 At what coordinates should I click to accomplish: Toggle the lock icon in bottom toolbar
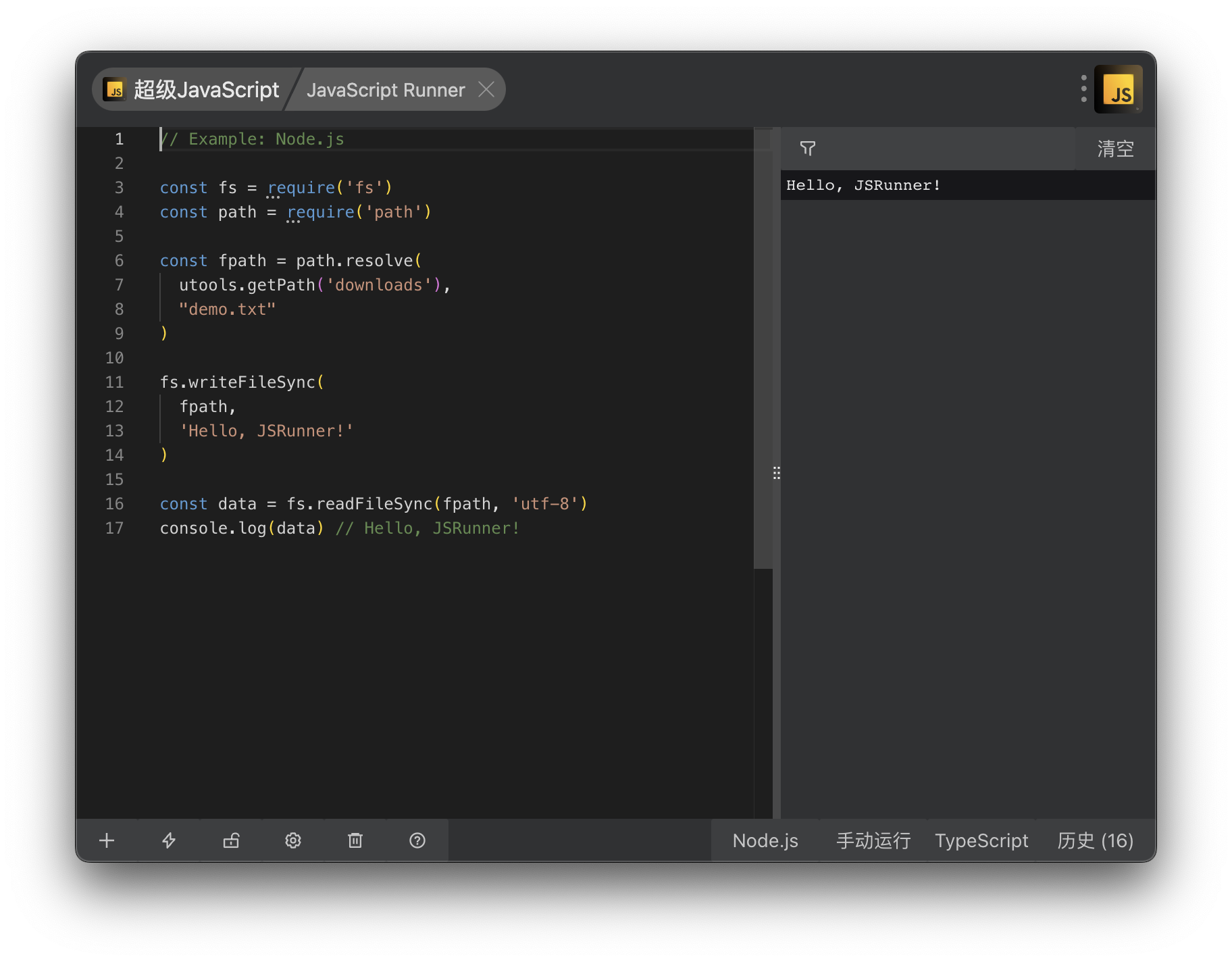(231, 840)
